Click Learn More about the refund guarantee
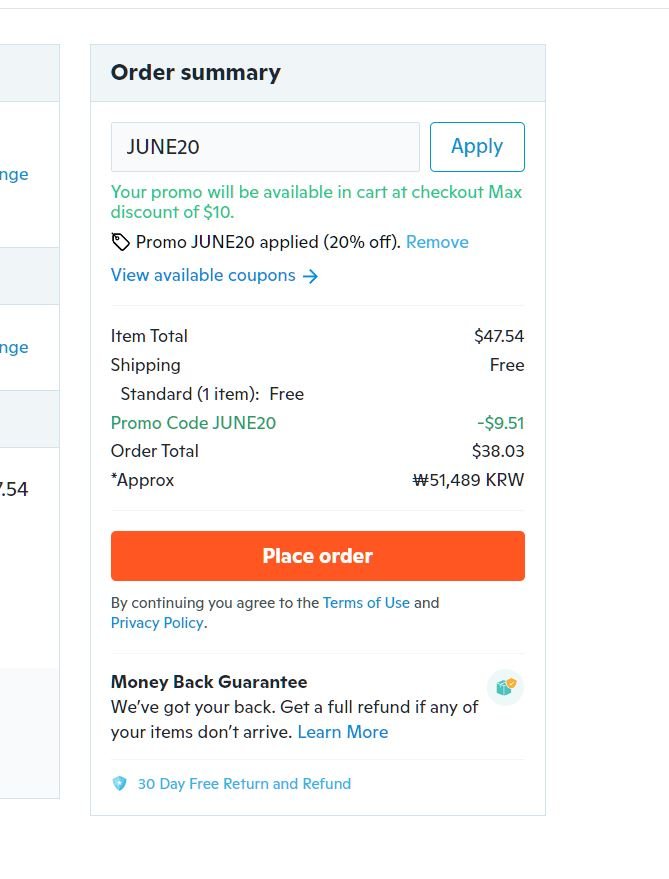The image size is (669, 879). click(342, 732)
